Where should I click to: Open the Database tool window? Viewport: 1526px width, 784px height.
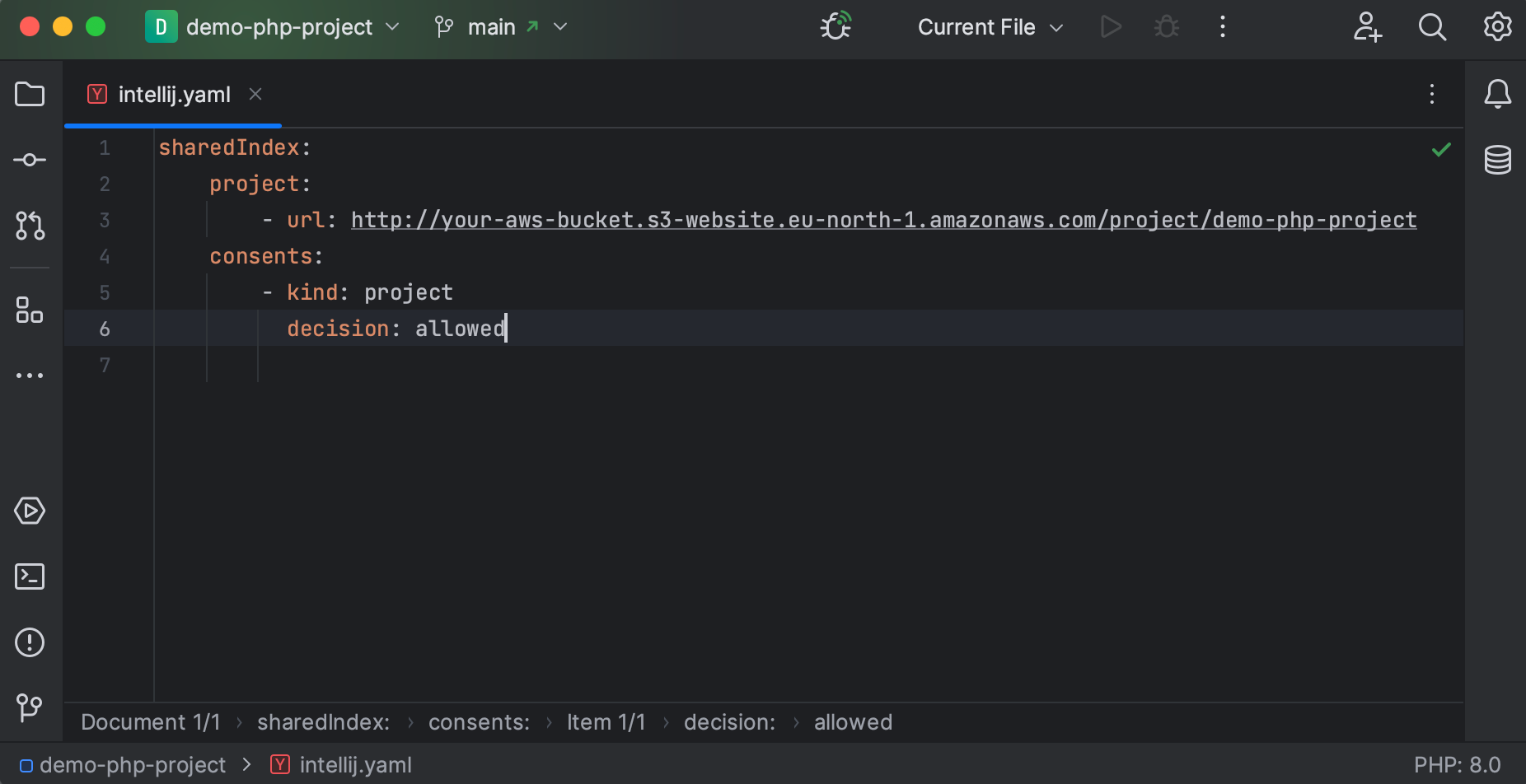(x=1499, y=159)
